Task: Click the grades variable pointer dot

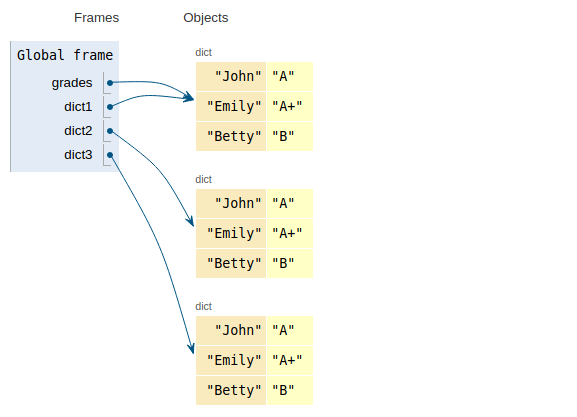Action: click(110, 83)
